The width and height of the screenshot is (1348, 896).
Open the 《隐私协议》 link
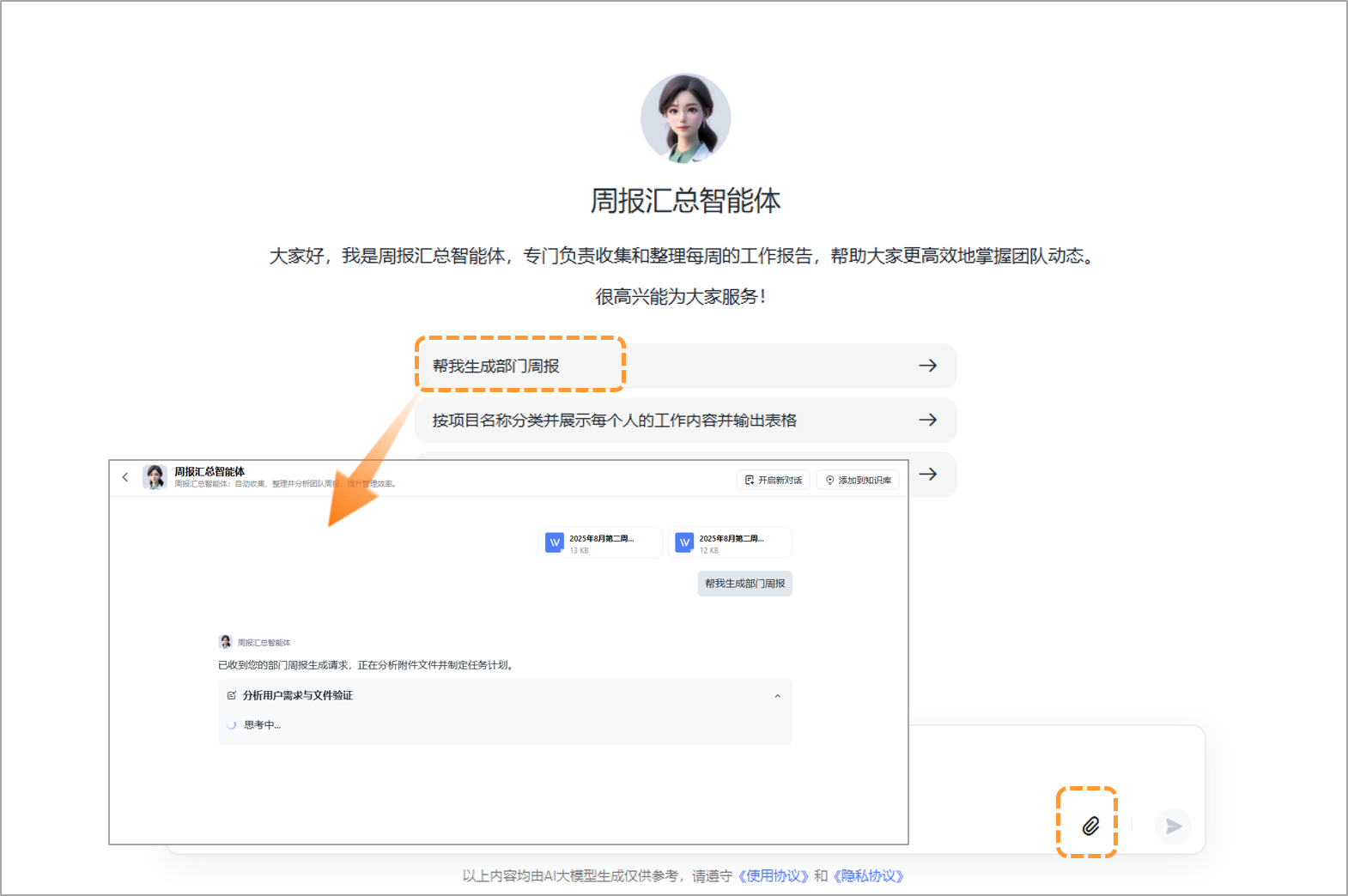point(868,876)
